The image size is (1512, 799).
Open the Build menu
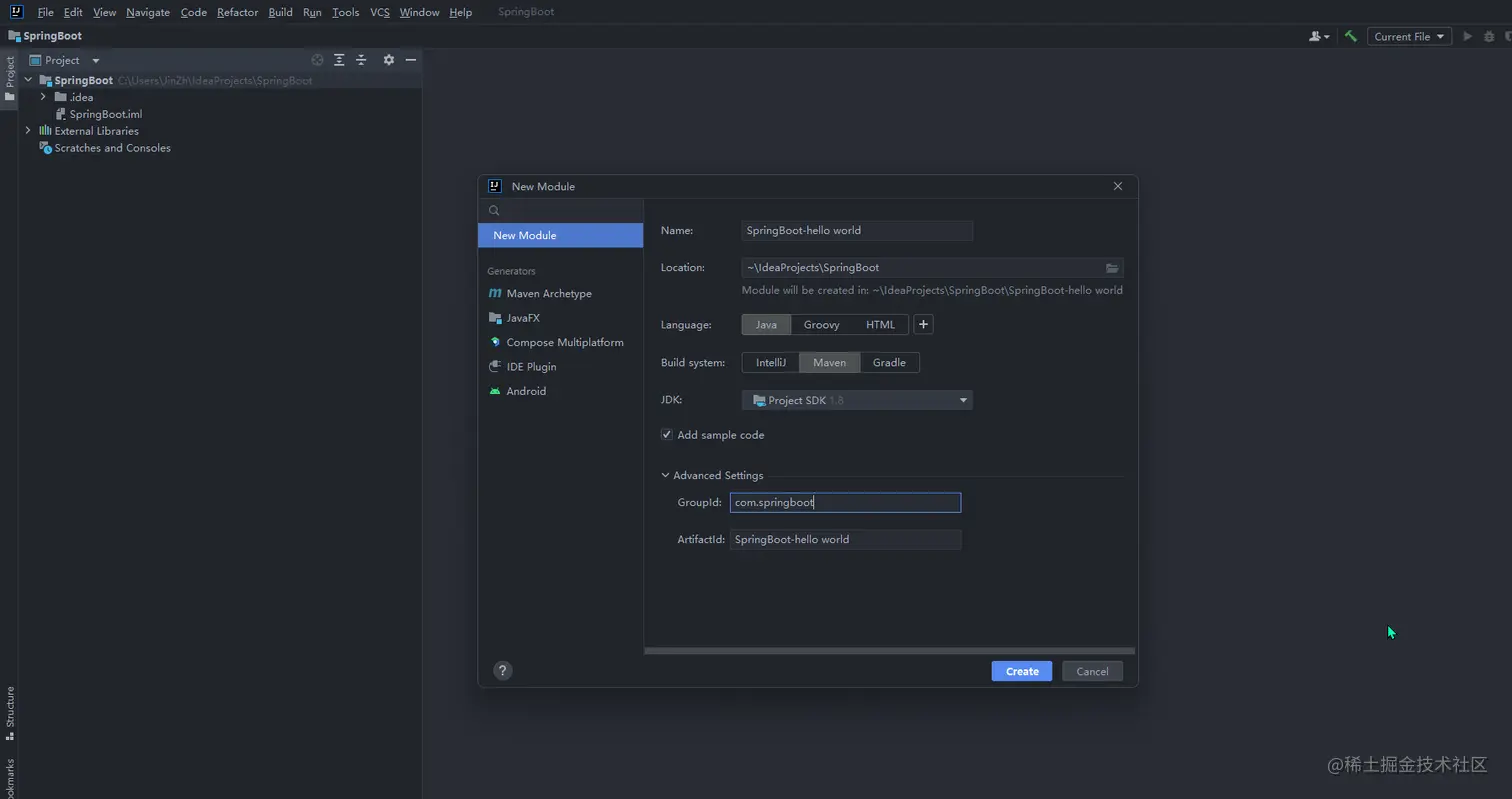(x=280, y=12)
